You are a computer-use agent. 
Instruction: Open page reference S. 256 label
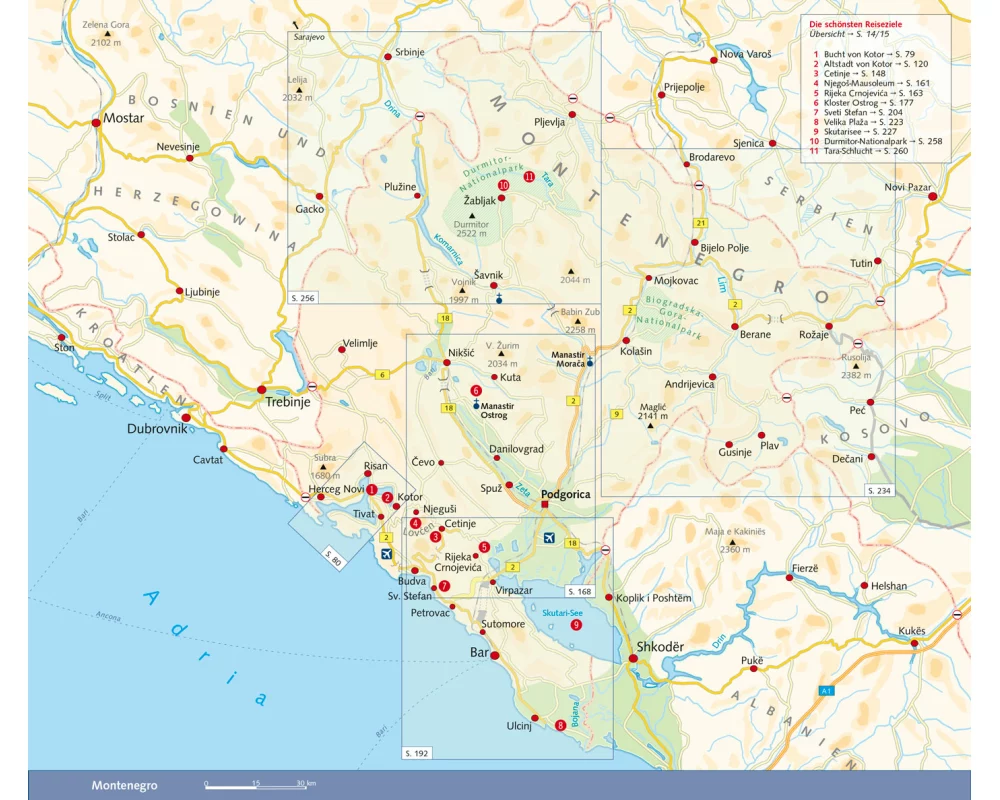click(x=302, y=298)
